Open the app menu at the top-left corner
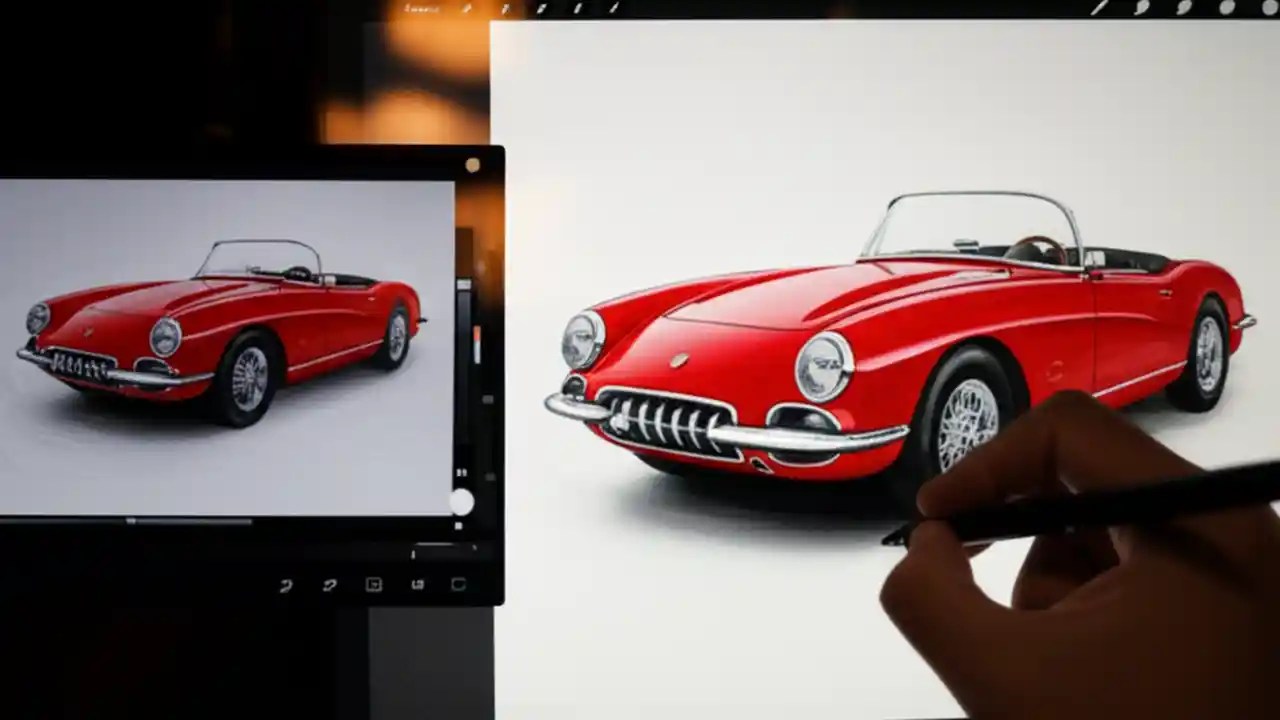 [x=420, y=8]
